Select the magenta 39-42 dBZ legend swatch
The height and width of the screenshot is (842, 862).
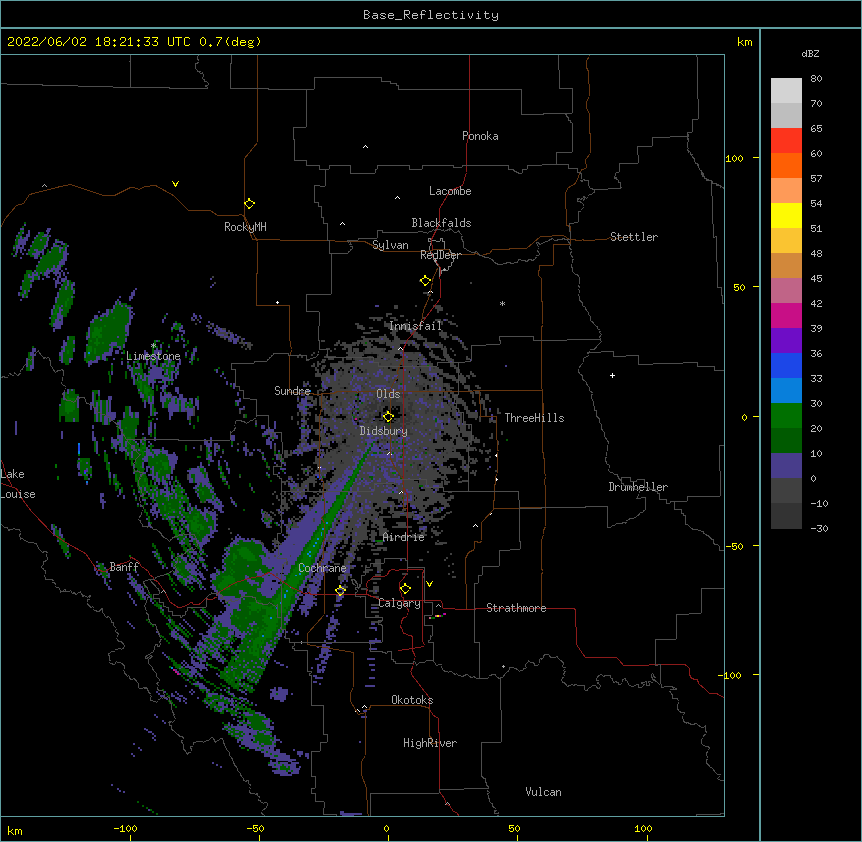coord(786,315)
